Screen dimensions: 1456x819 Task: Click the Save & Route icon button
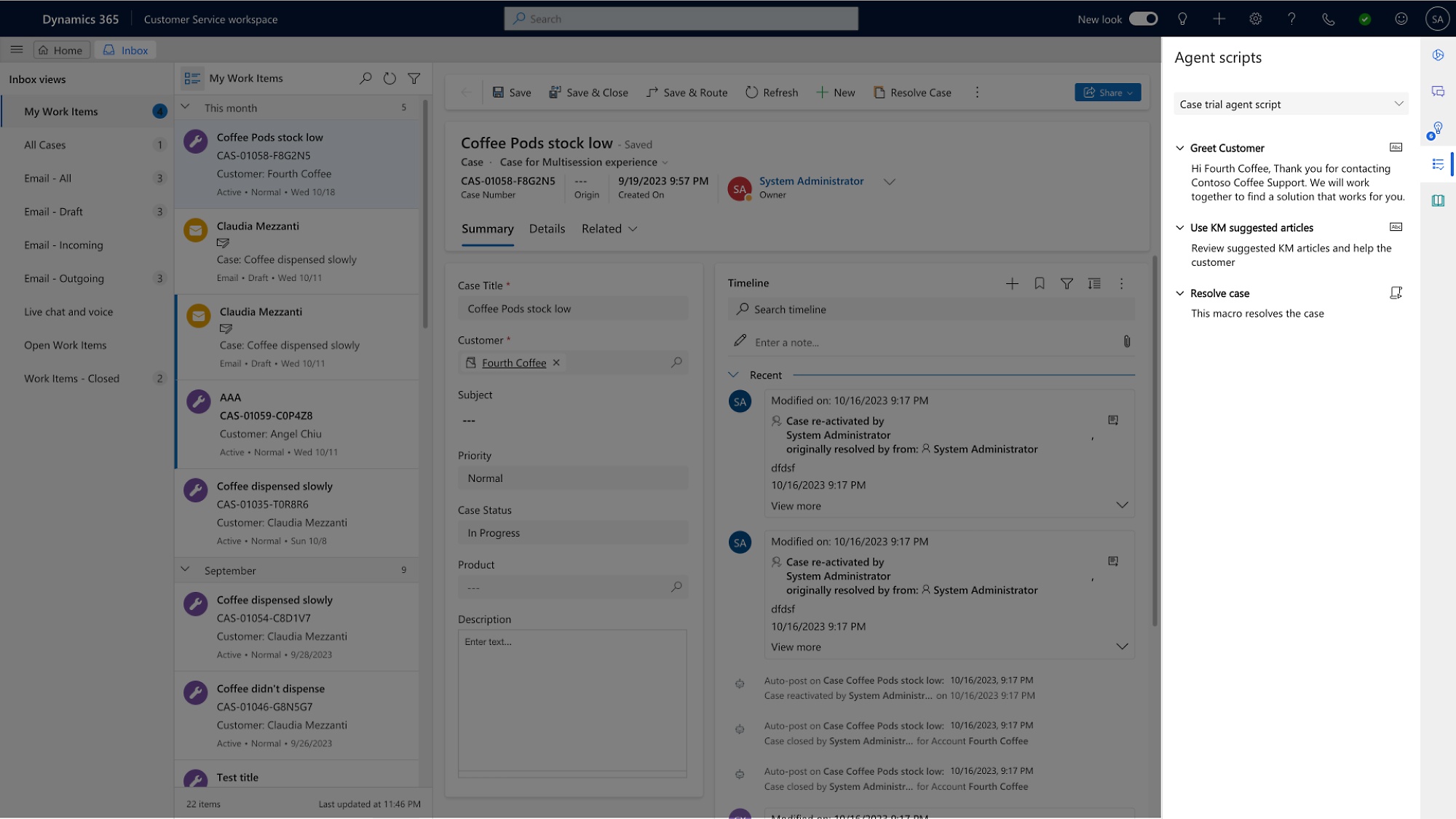(651, 92)
